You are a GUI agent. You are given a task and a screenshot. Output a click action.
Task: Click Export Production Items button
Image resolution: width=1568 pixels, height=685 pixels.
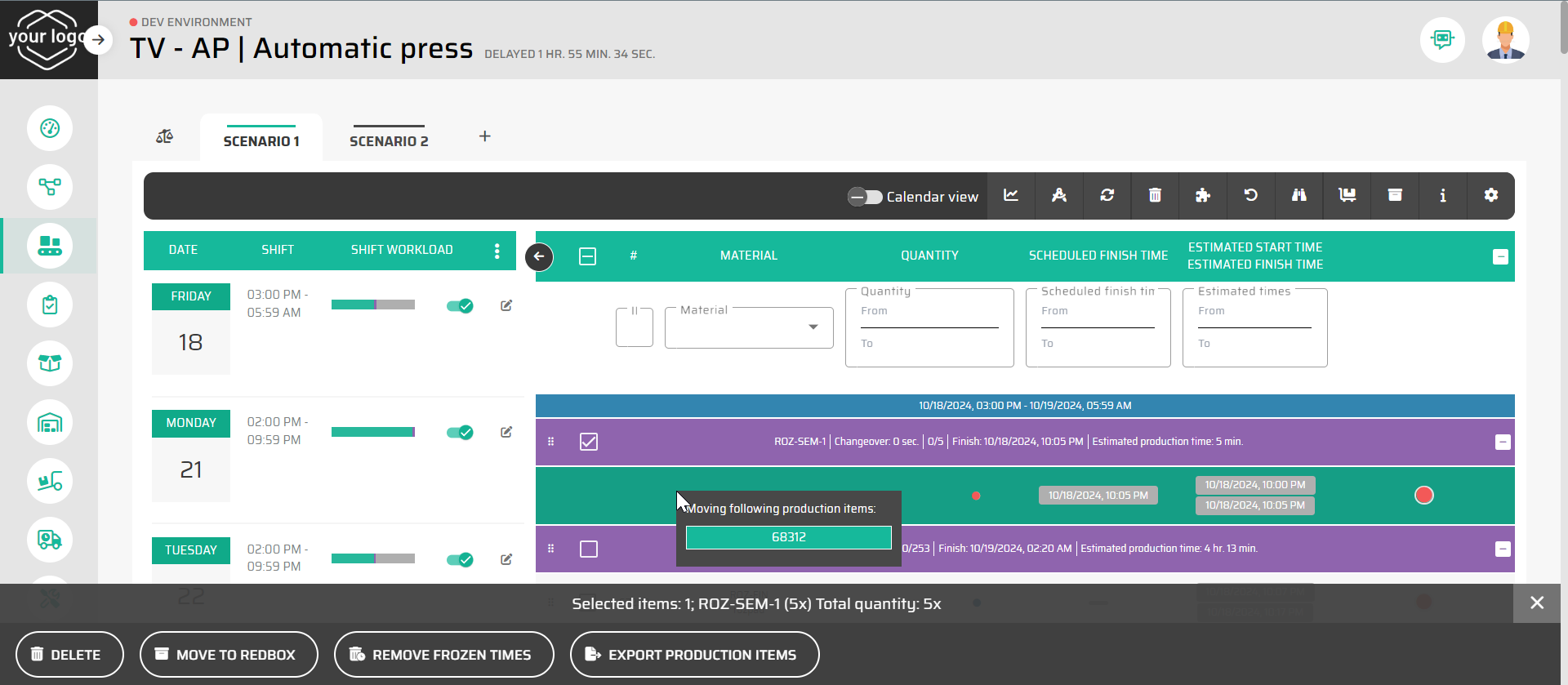tap(694, 655)
